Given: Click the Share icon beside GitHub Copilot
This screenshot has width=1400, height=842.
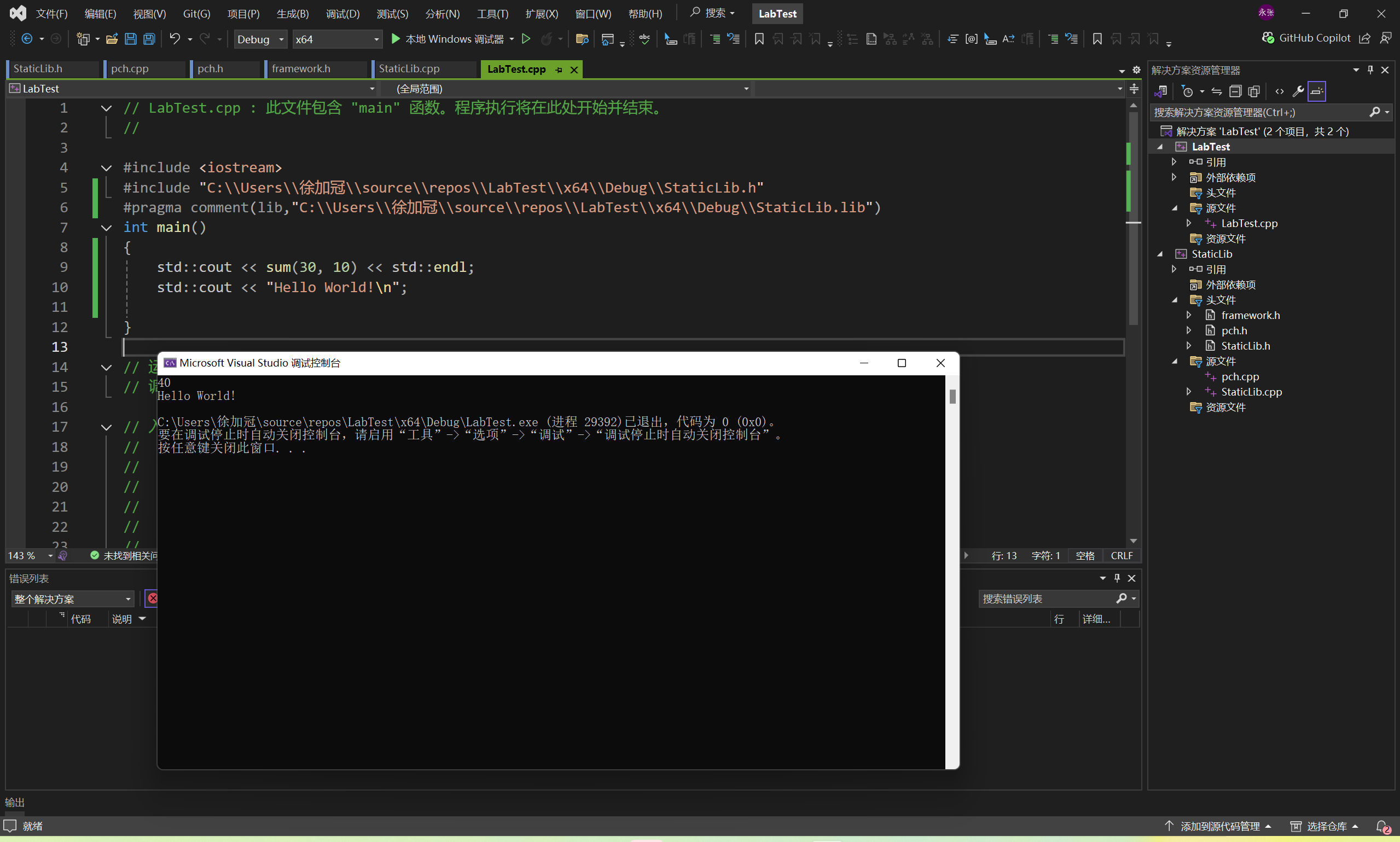Looking at the screenshot, I should pos(1365,38).
